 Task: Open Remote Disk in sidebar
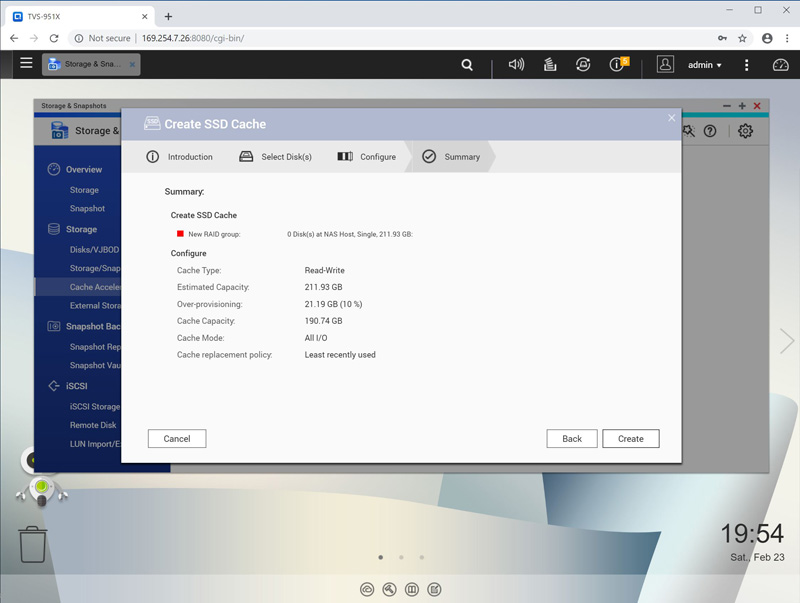[93, 425]
